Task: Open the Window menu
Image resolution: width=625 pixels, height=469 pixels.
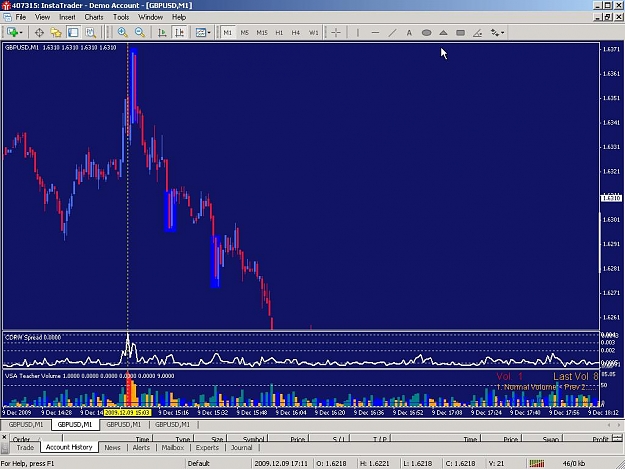Action: [150, 17]
